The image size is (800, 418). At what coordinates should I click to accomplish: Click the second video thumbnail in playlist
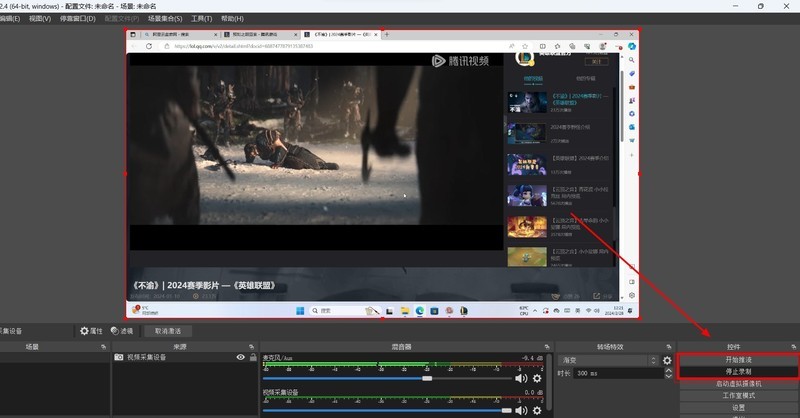(528, 133)
